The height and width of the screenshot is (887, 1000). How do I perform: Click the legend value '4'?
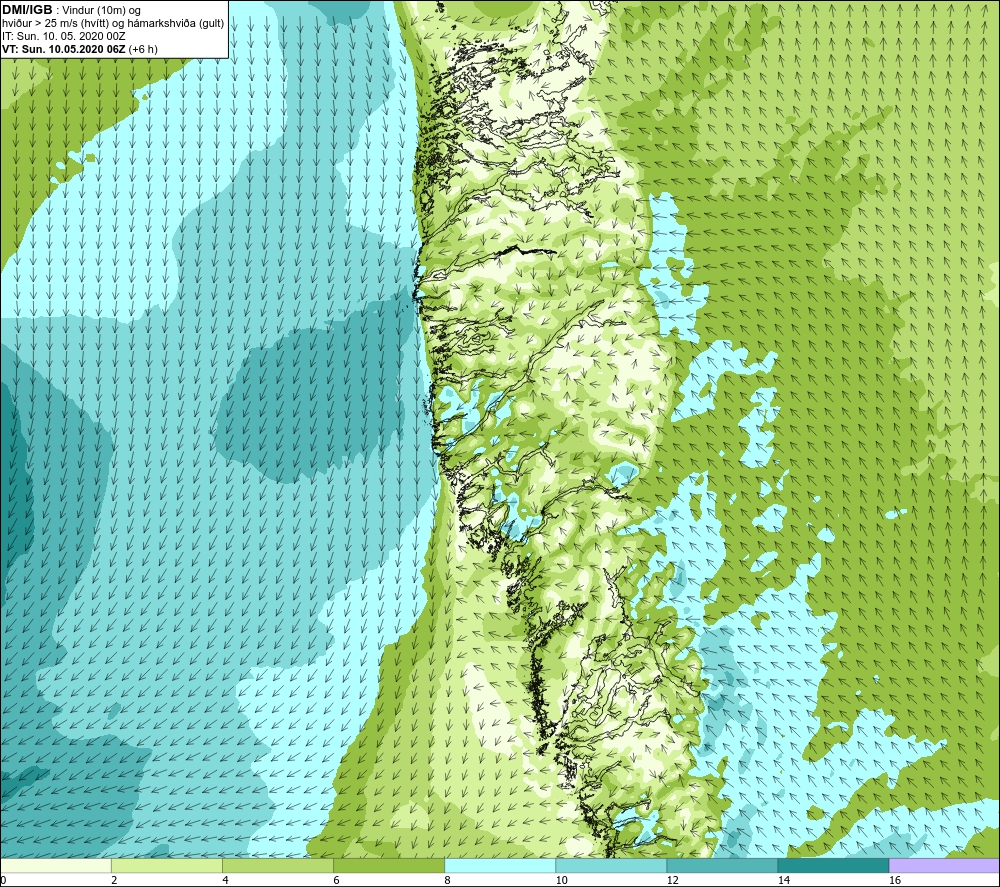[225, 880]
